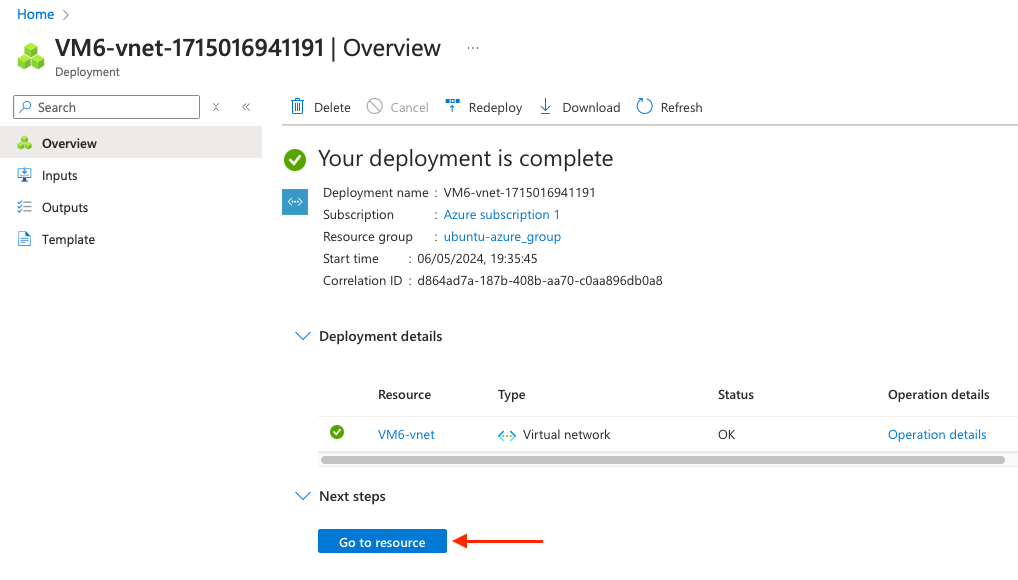Click the Next steps heading text
Image resolution: width=1018 pixels, height=580 pixels.
point(353,496)
